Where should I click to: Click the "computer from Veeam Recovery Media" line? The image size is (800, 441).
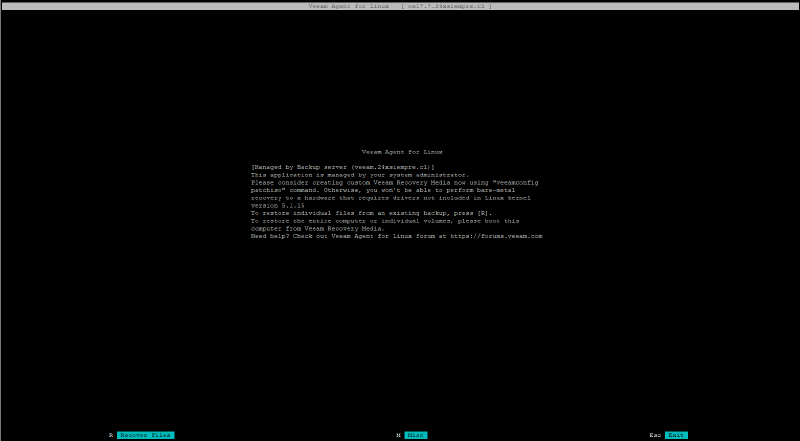(318, 229)
